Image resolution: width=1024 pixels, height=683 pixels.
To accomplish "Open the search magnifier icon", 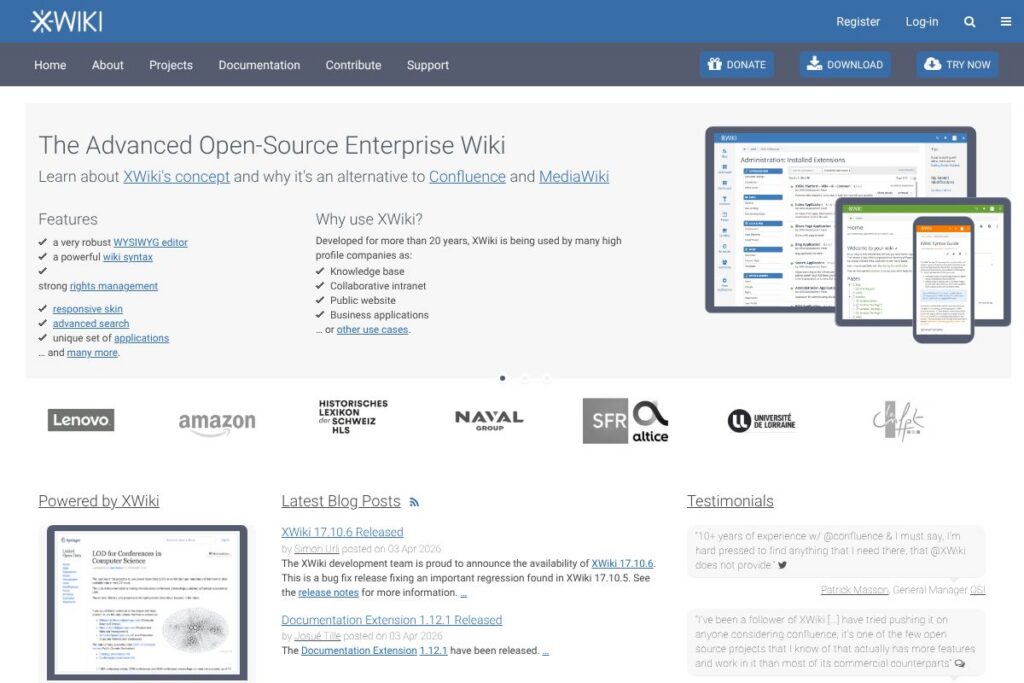I will pos(969,21).
